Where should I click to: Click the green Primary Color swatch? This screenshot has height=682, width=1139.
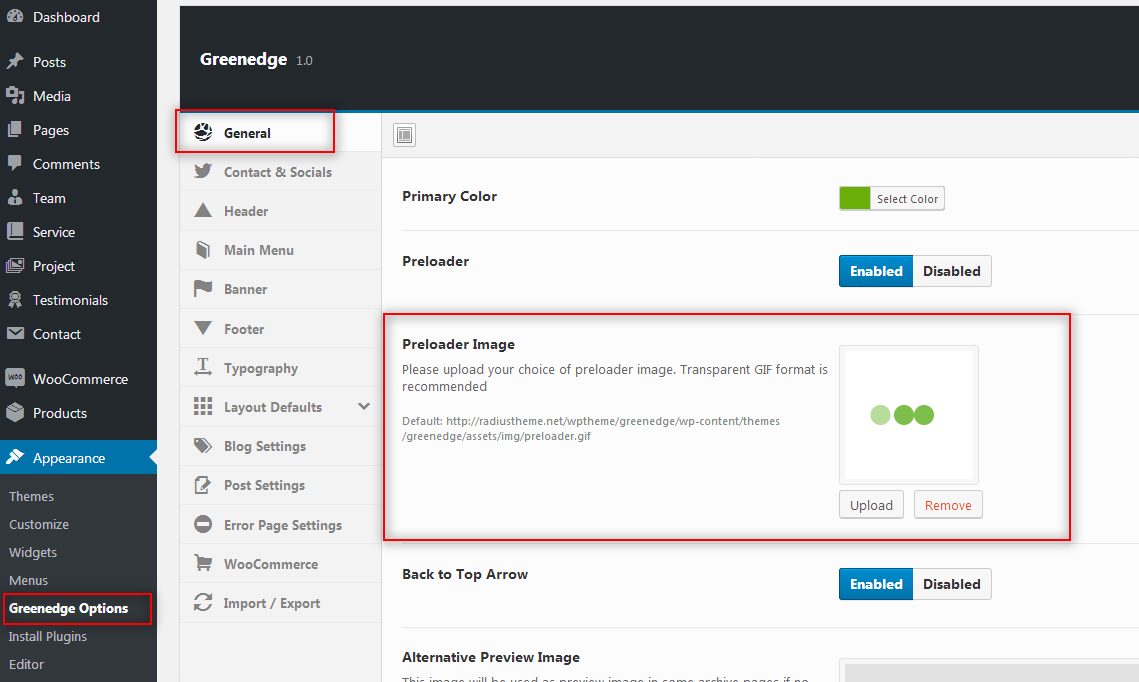pos(855,198)
